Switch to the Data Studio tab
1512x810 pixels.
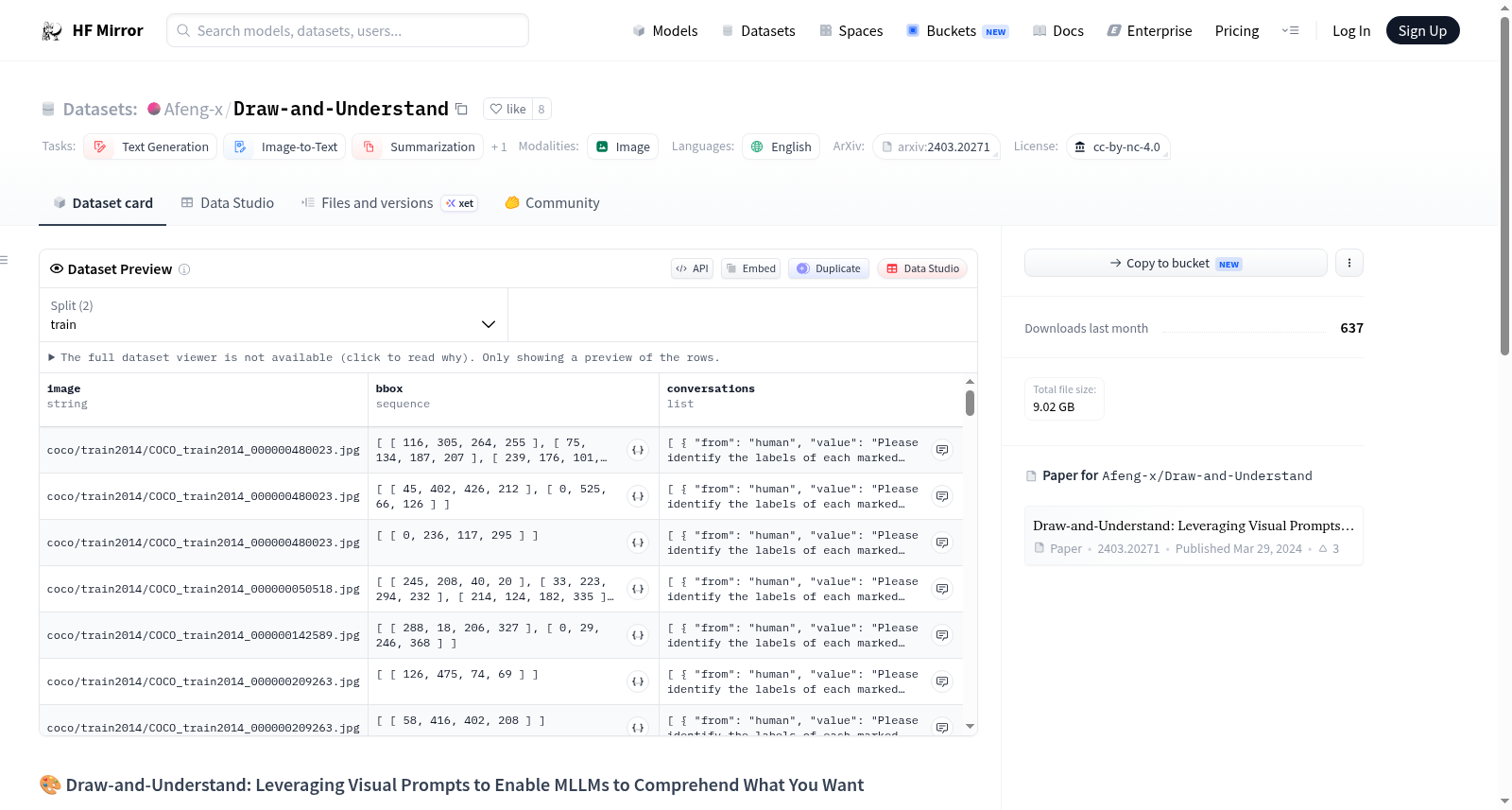pyautogui.click(x=228, y=202)
